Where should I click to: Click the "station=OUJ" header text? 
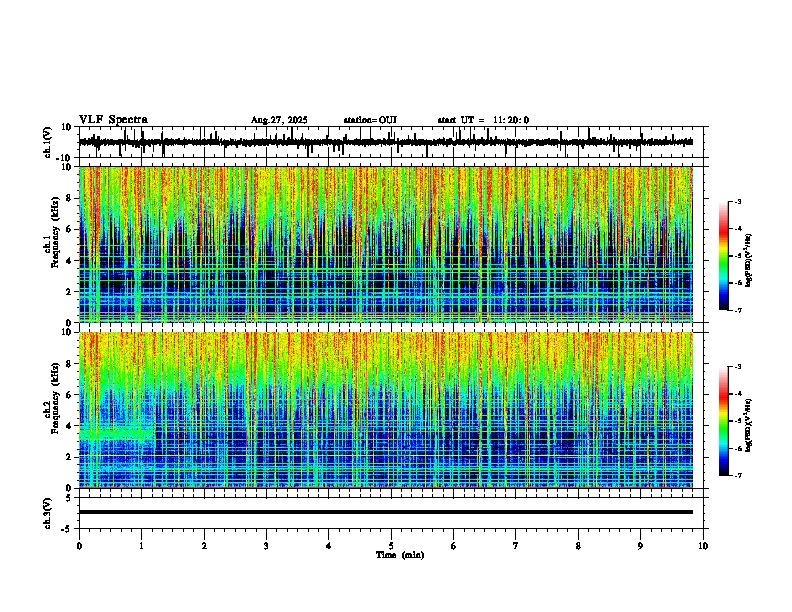[x=370, y=120]
